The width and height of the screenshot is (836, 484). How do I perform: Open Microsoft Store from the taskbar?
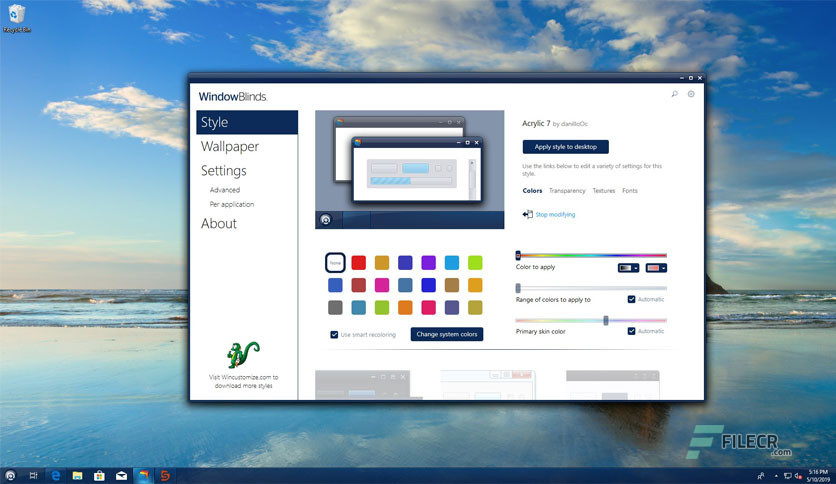(x=99, y=475)
